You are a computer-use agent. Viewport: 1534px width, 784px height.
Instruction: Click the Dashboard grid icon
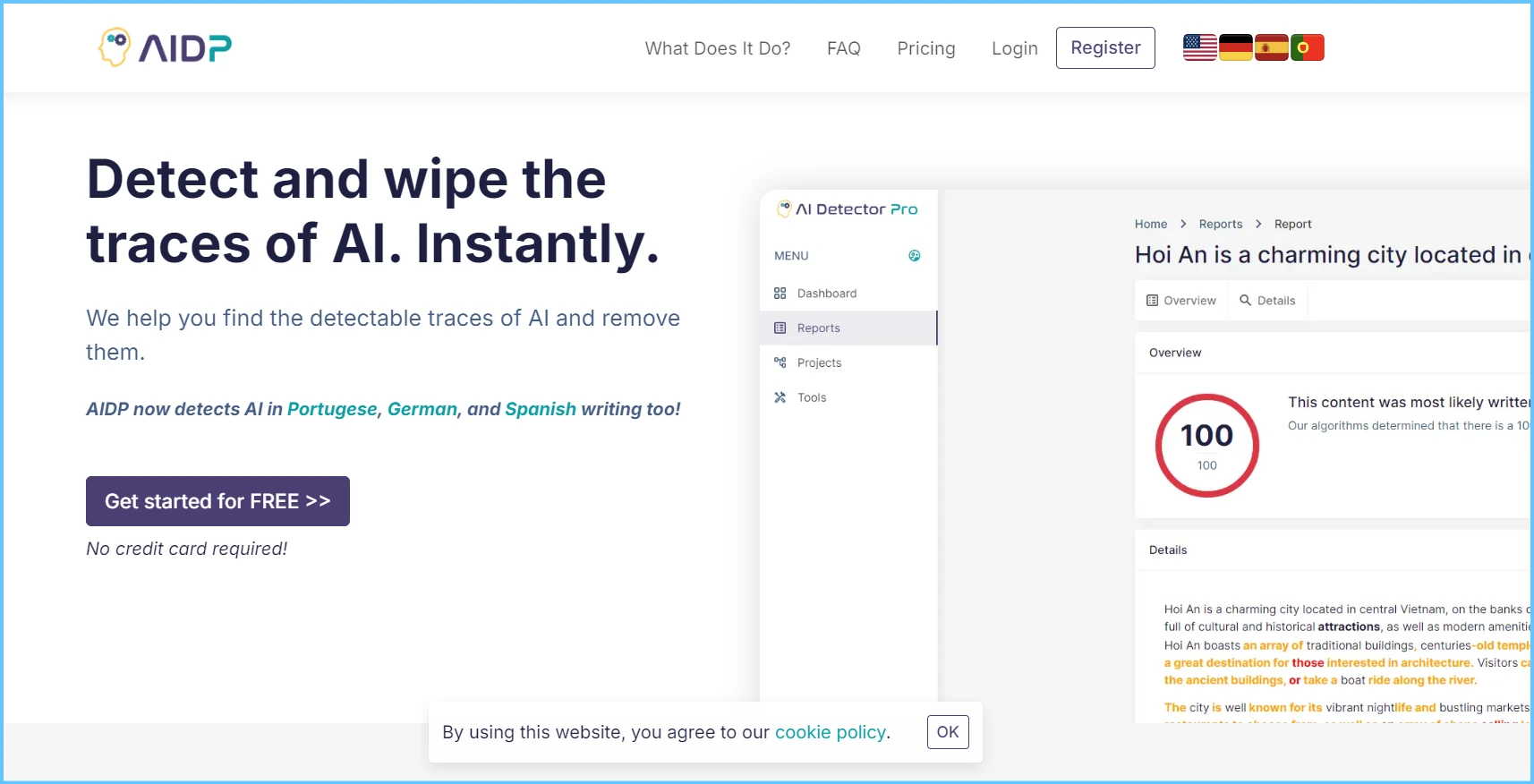pos(780,294)
